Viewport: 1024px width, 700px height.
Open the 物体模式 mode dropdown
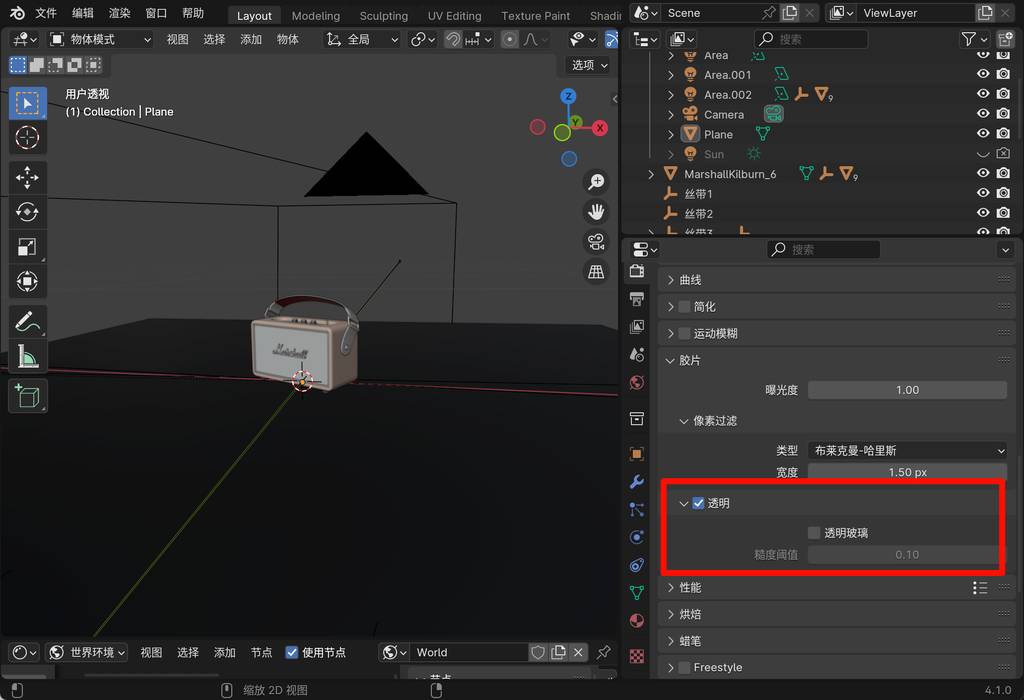point(100,39)
